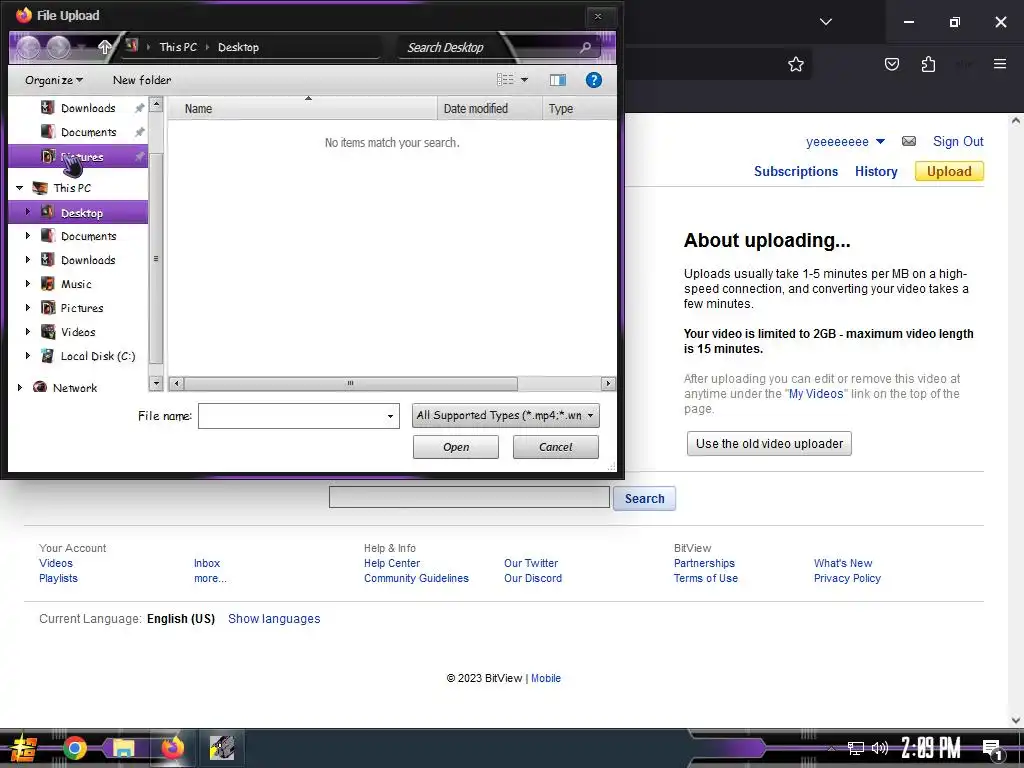Open Firefox extensions puzzle icon

(928, 64)
